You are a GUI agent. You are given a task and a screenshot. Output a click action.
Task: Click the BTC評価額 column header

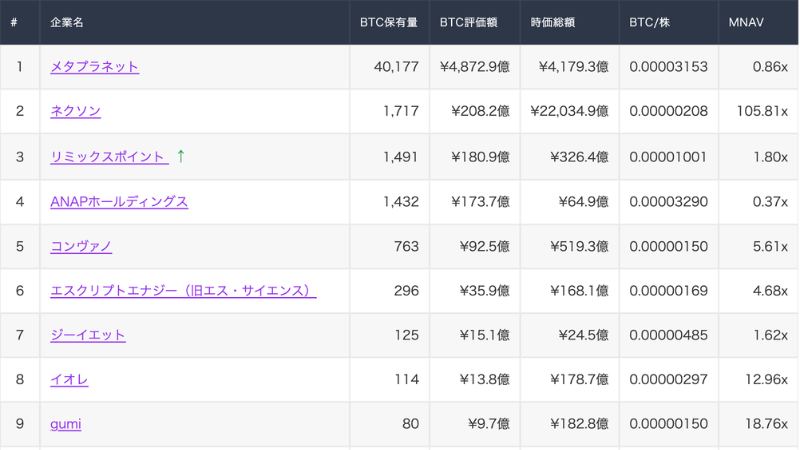click(474, 22)
